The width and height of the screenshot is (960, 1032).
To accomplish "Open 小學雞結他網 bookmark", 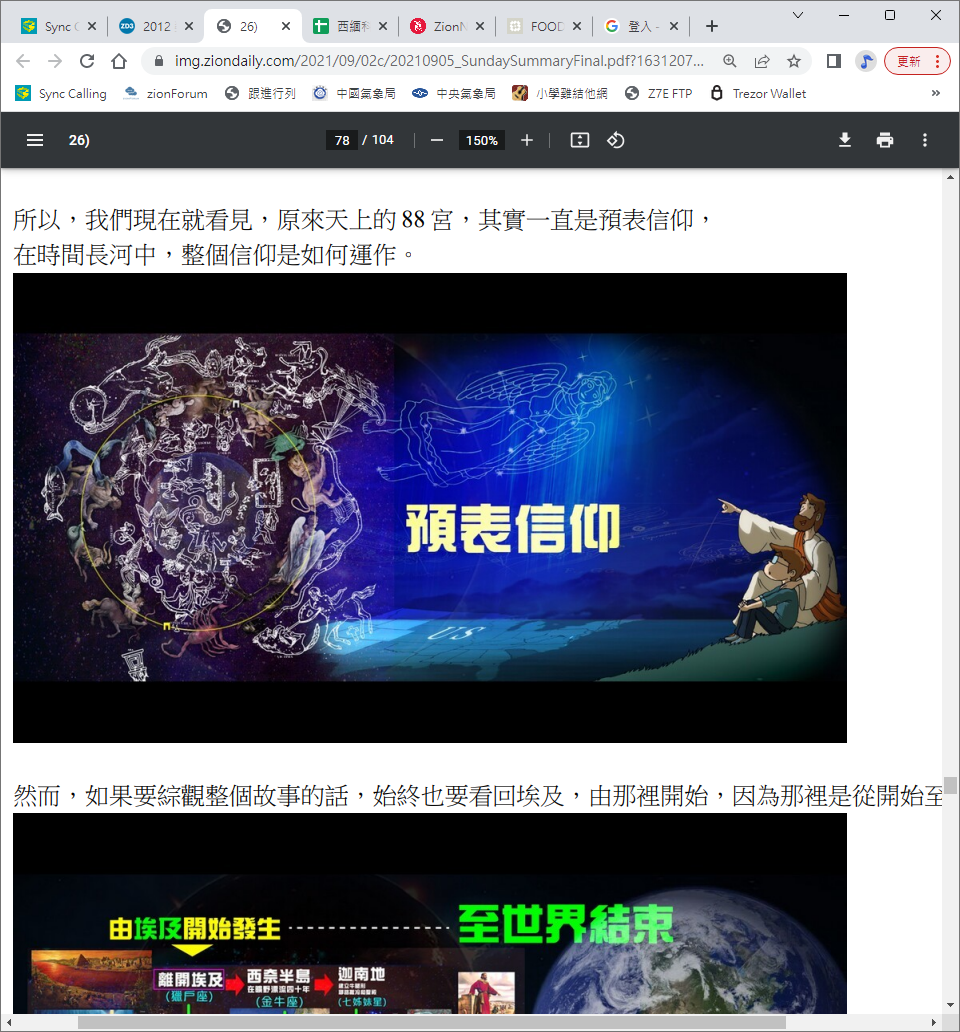I will click(x=561, y=93).
